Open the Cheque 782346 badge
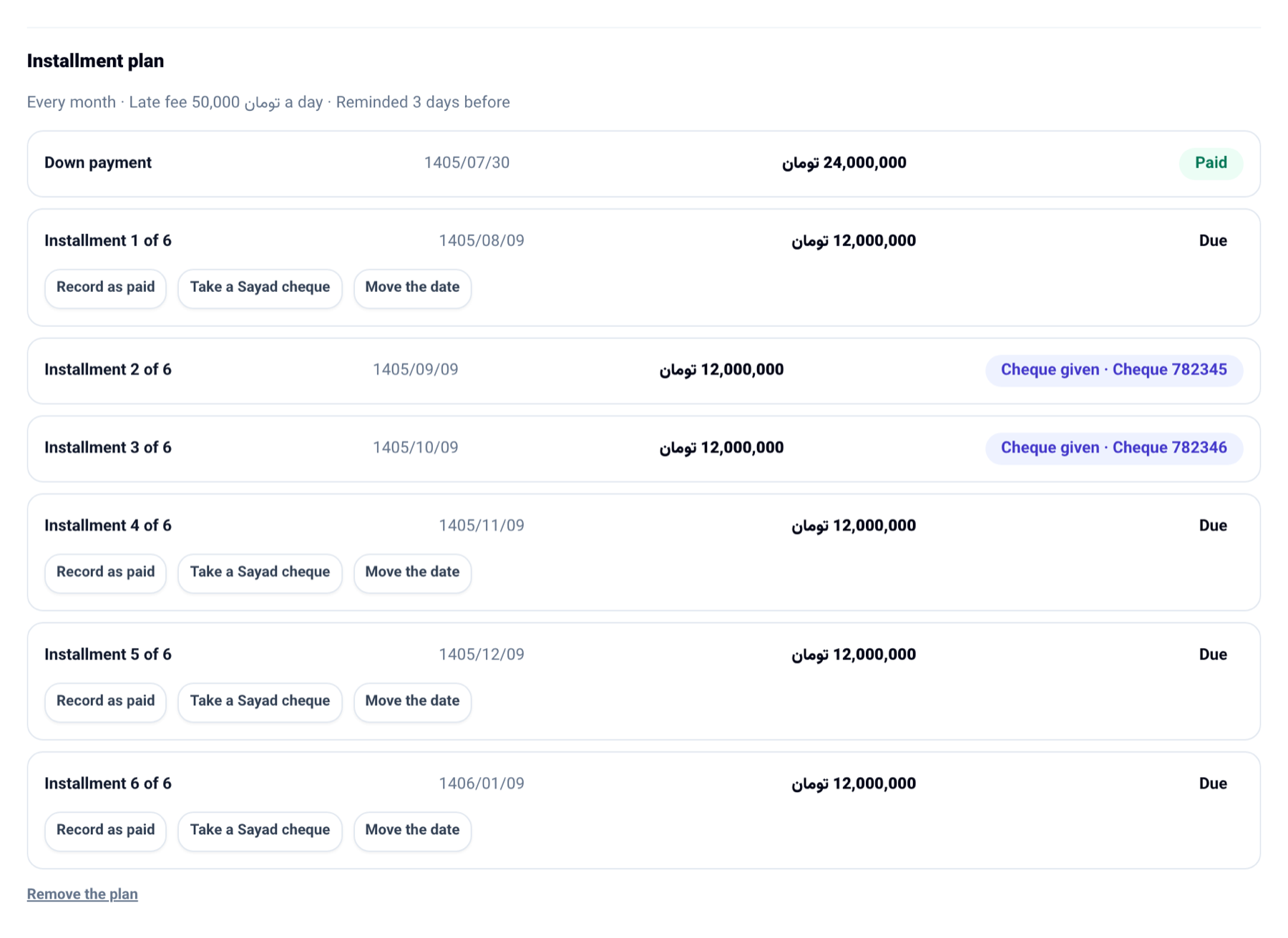Screen dimensions: 1288x938 tap(1113, 448)
